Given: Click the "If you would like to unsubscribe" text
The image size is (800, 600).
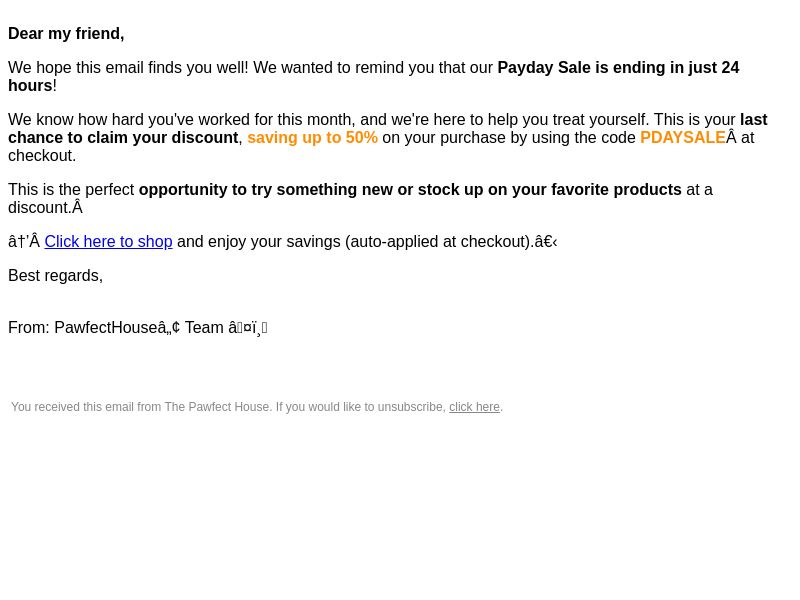Looking at the screenshot, I should point(361,407).
